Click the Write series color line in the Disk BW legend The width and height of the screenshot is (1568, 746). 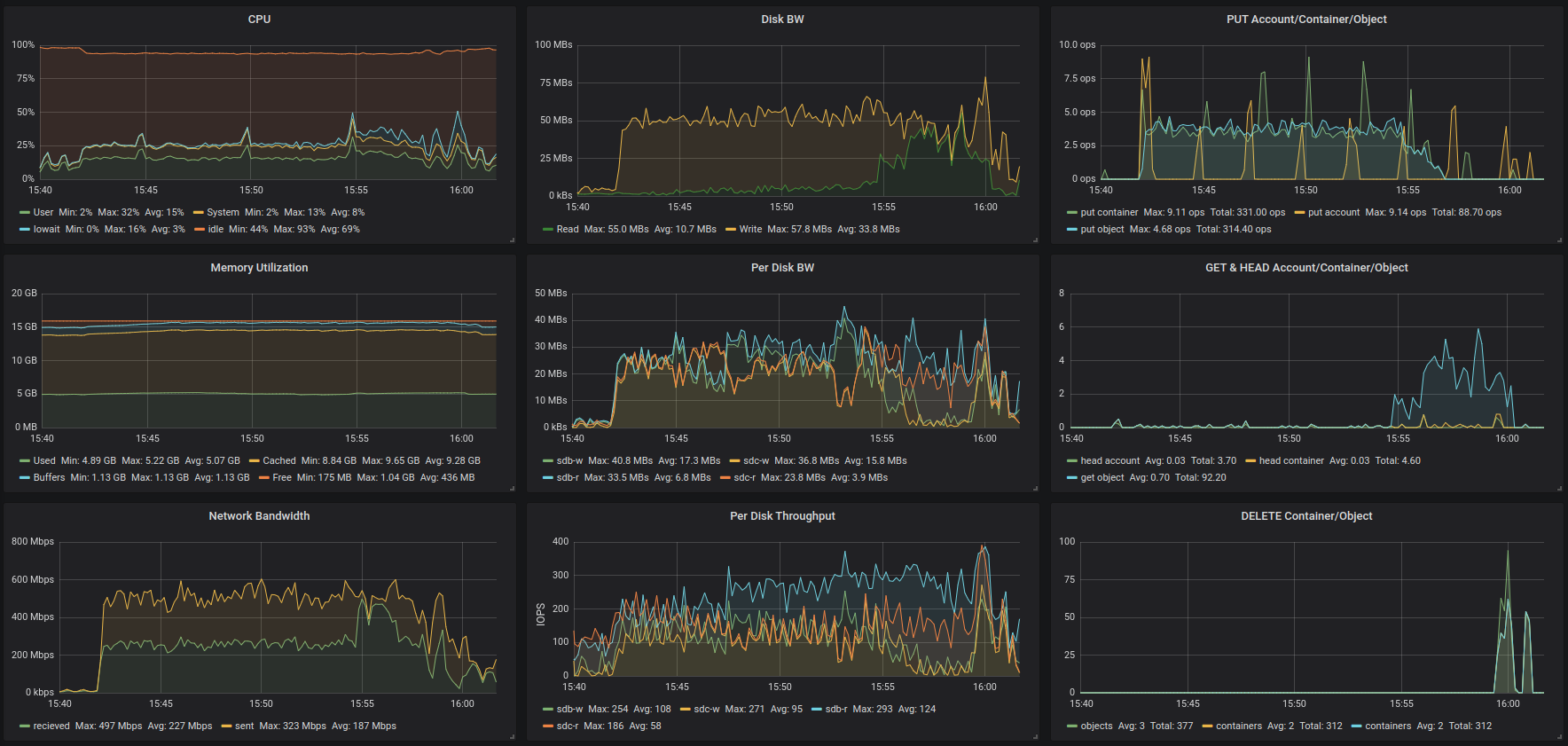731,229
